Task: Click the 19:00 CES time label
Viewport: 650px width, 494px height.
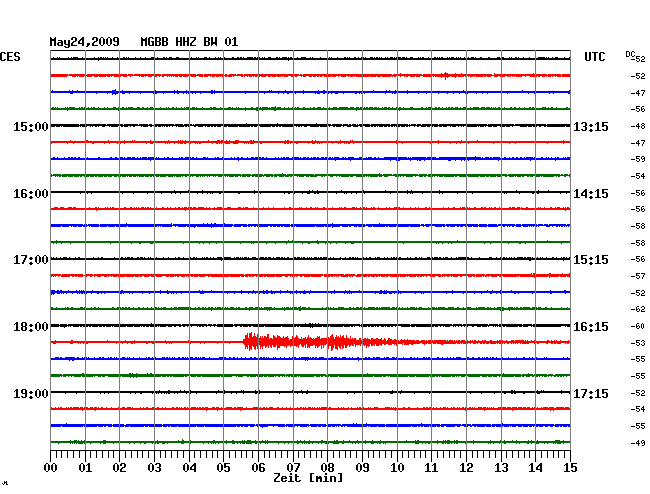Action: tap(31, 393)
